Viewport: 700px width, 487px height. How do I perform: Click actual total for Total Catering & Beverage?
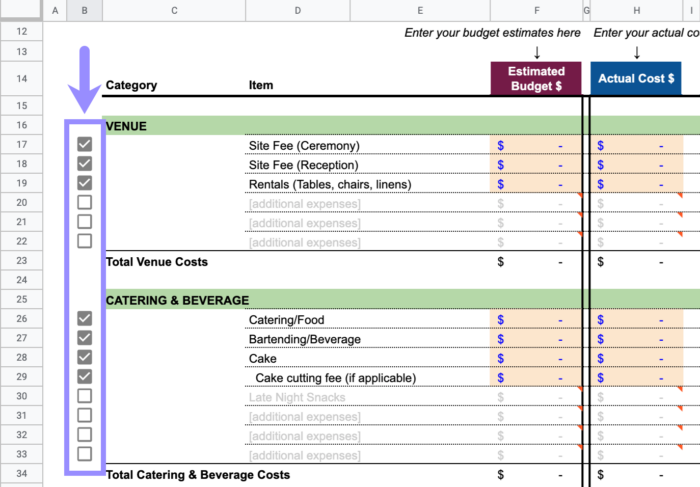click(637, 475)
